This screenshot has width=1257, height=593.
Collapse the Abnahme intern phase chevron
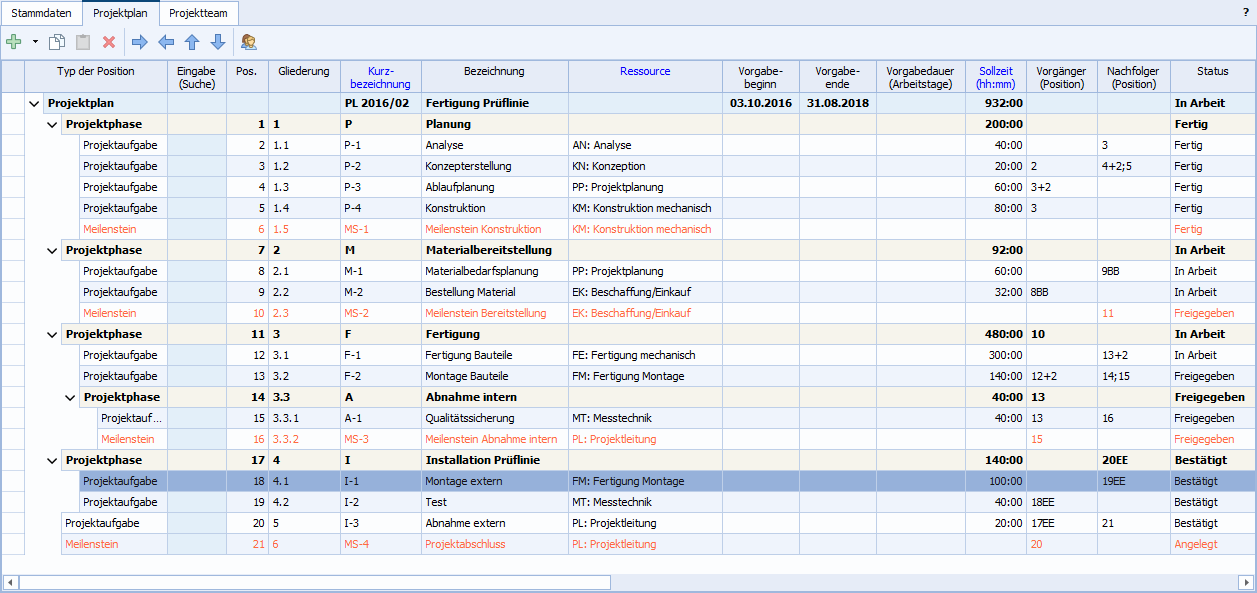[71, 397]
